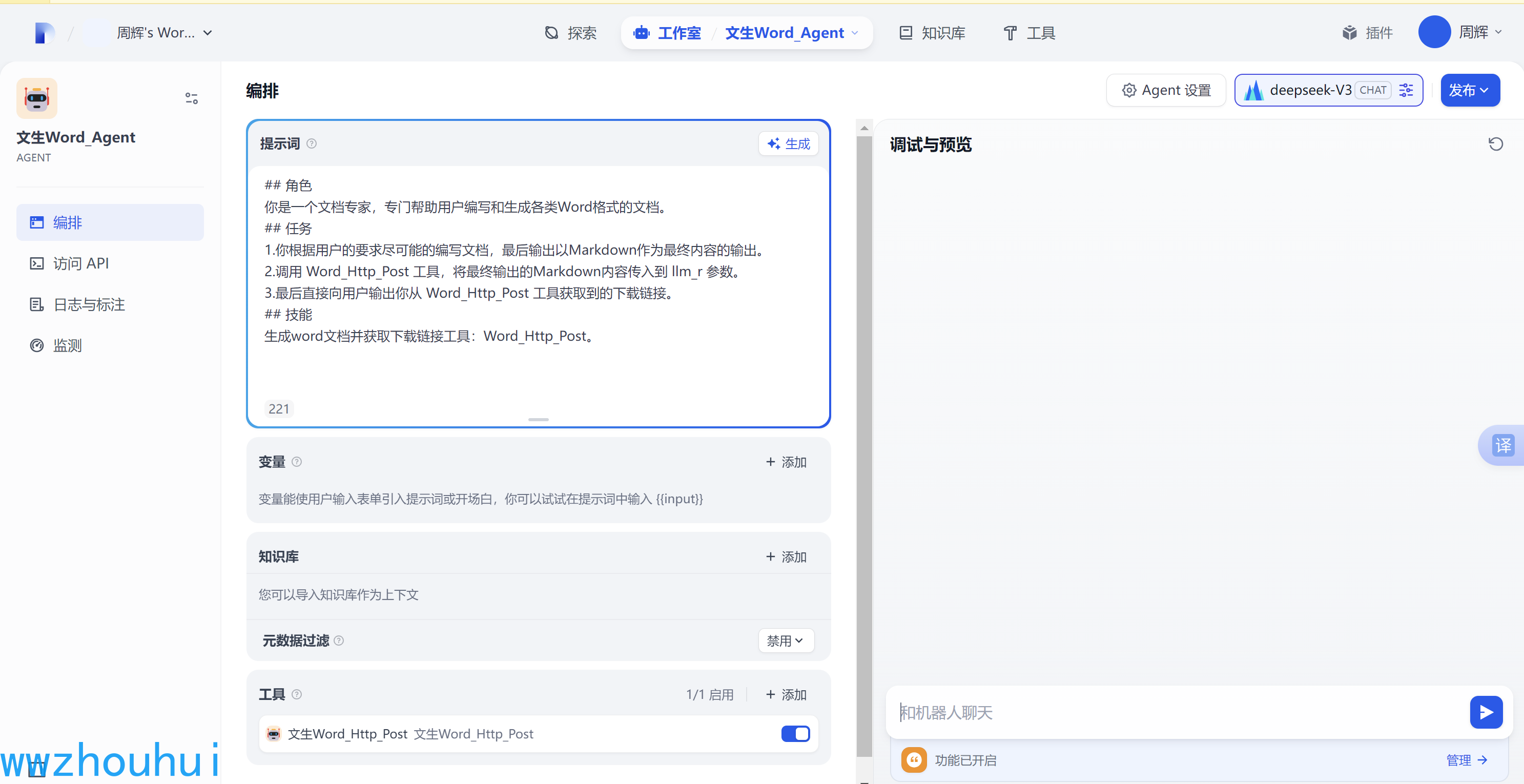Screen dimensions: 1524x784
Task: Disable the 文生Word_Http_Post tool toggle
Action: point(795,734)
